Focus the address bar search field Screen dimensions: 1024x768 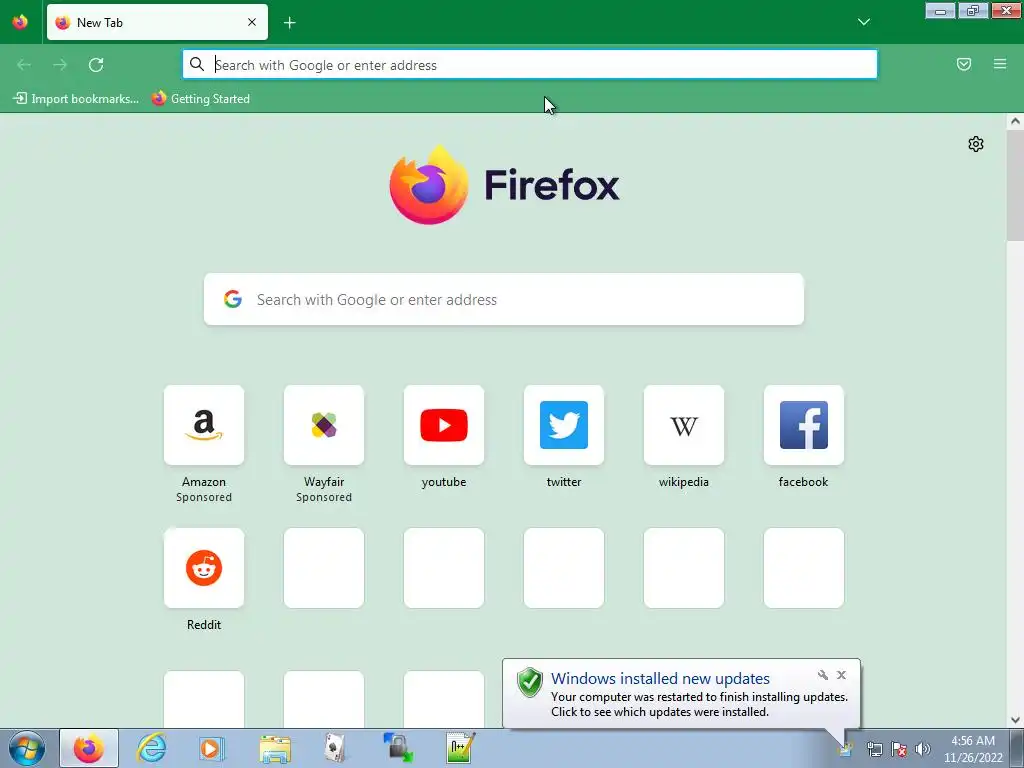[530, 65]
